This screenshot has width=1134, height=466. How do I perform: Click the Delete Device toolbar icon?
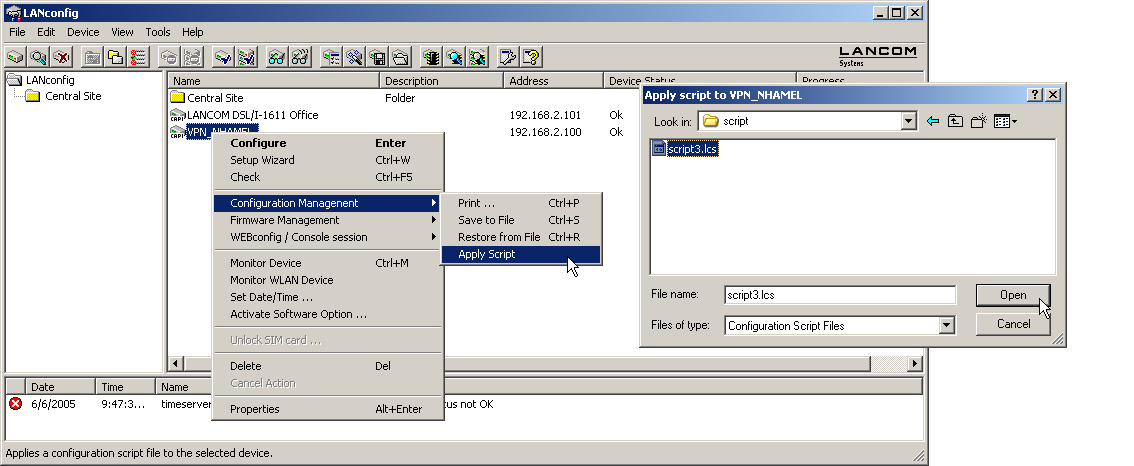point(62,57)
